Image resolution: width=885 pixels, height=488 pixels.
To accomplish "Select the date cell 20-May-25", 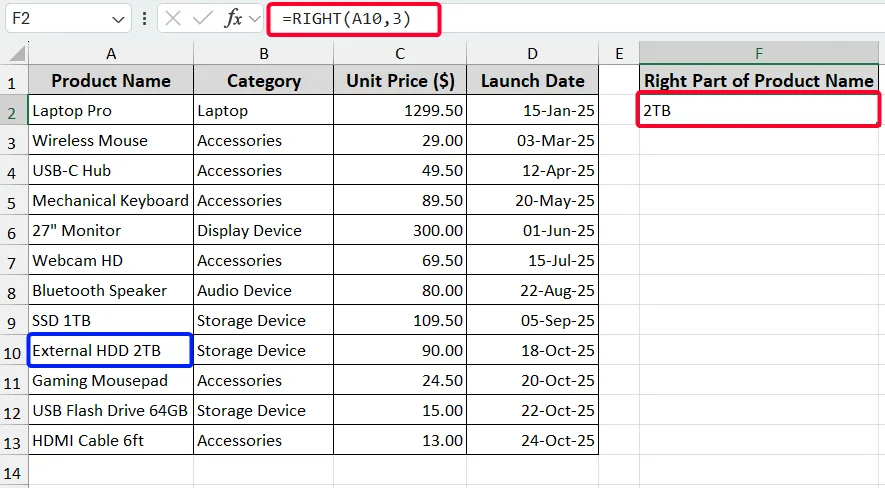I will [532, 200].
